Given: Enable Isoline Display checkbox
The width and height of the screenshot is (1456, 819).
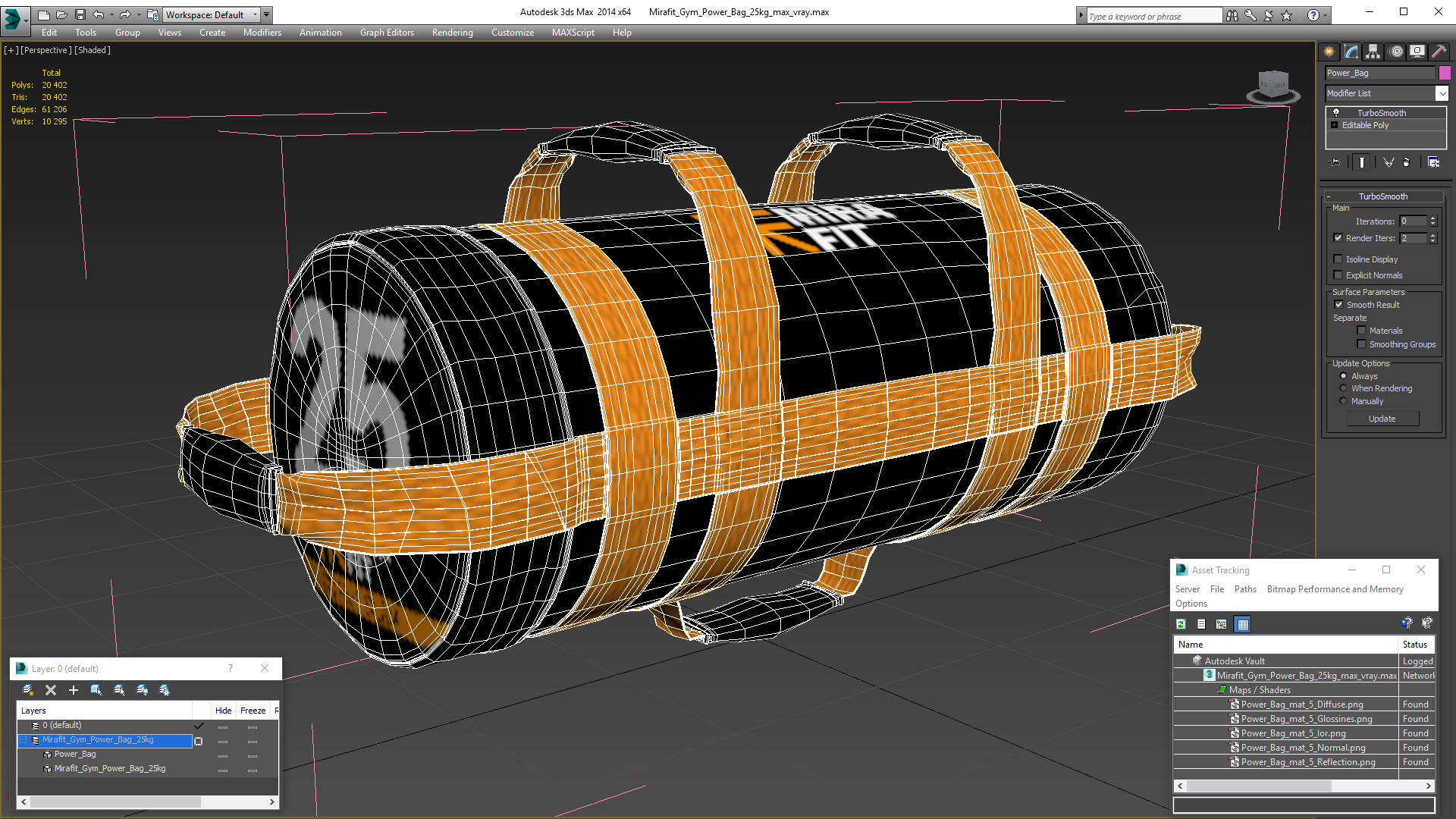Looking at the screenshot, I should point(1338,259).
